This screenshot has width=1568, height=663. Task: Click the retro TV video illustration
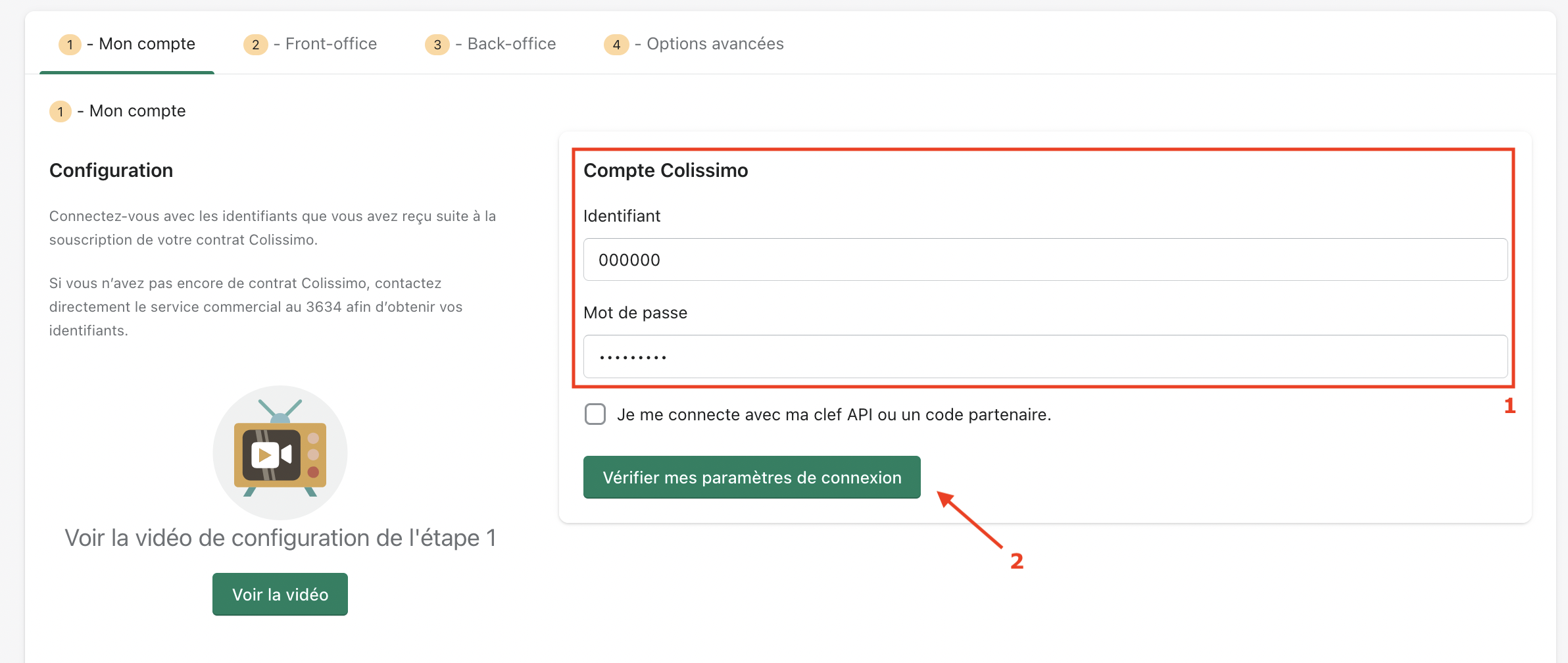coord(280,453)
